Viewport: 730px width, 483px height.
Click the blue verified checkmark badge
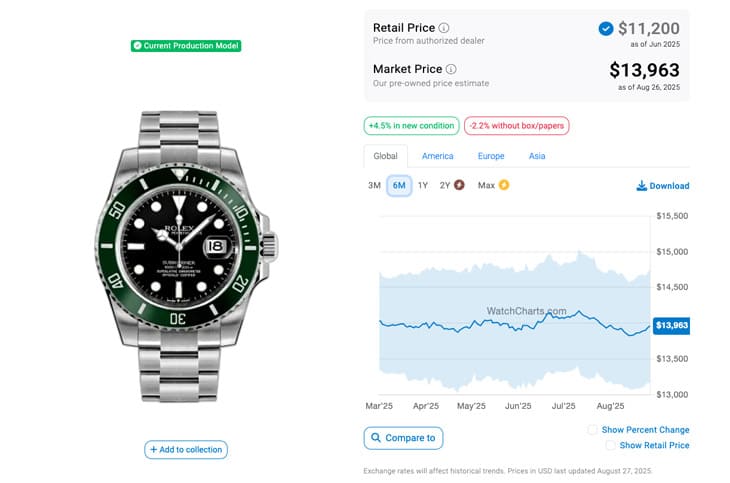(606, 29)
